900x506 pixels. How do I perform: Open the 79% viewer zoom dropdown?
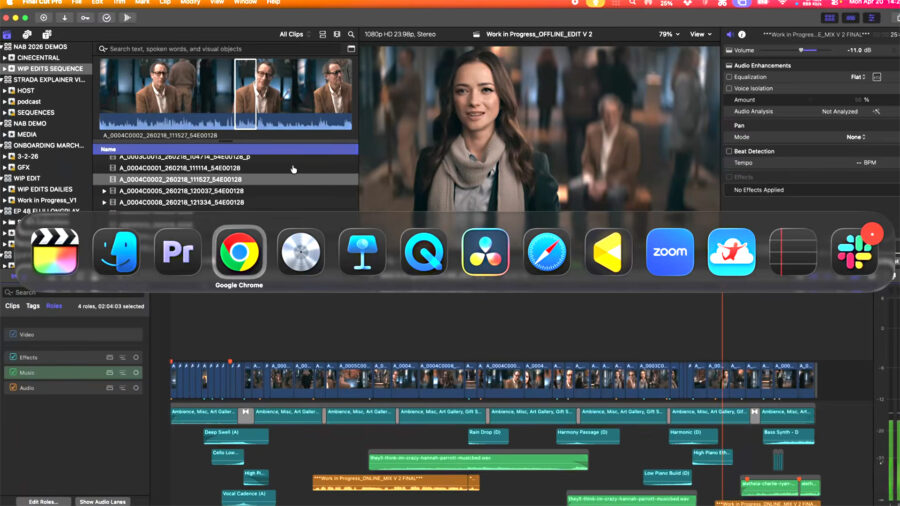coord(669,34)
